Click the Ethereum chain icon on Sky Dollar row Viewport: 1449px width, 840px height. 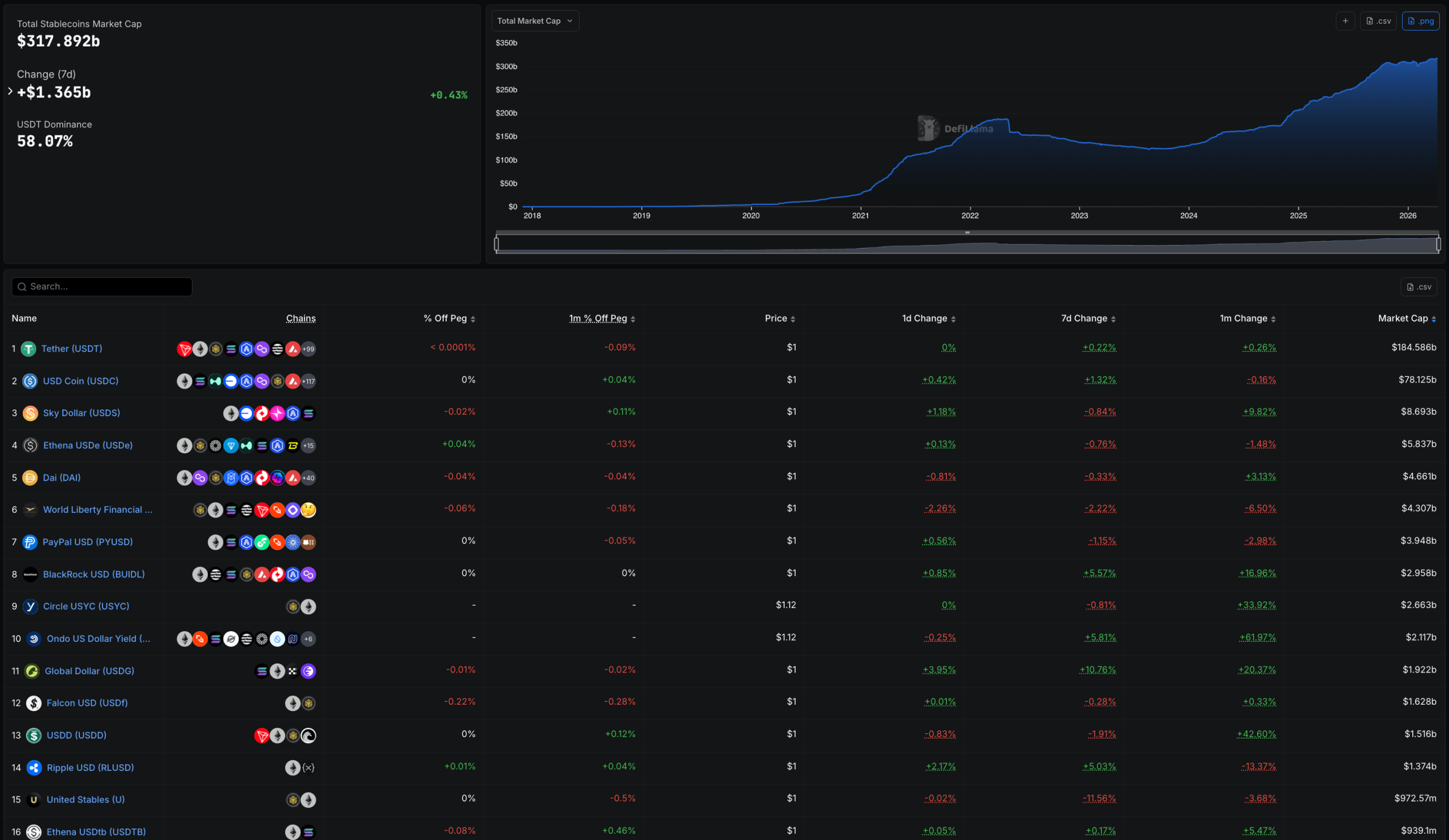coord(230,413)
